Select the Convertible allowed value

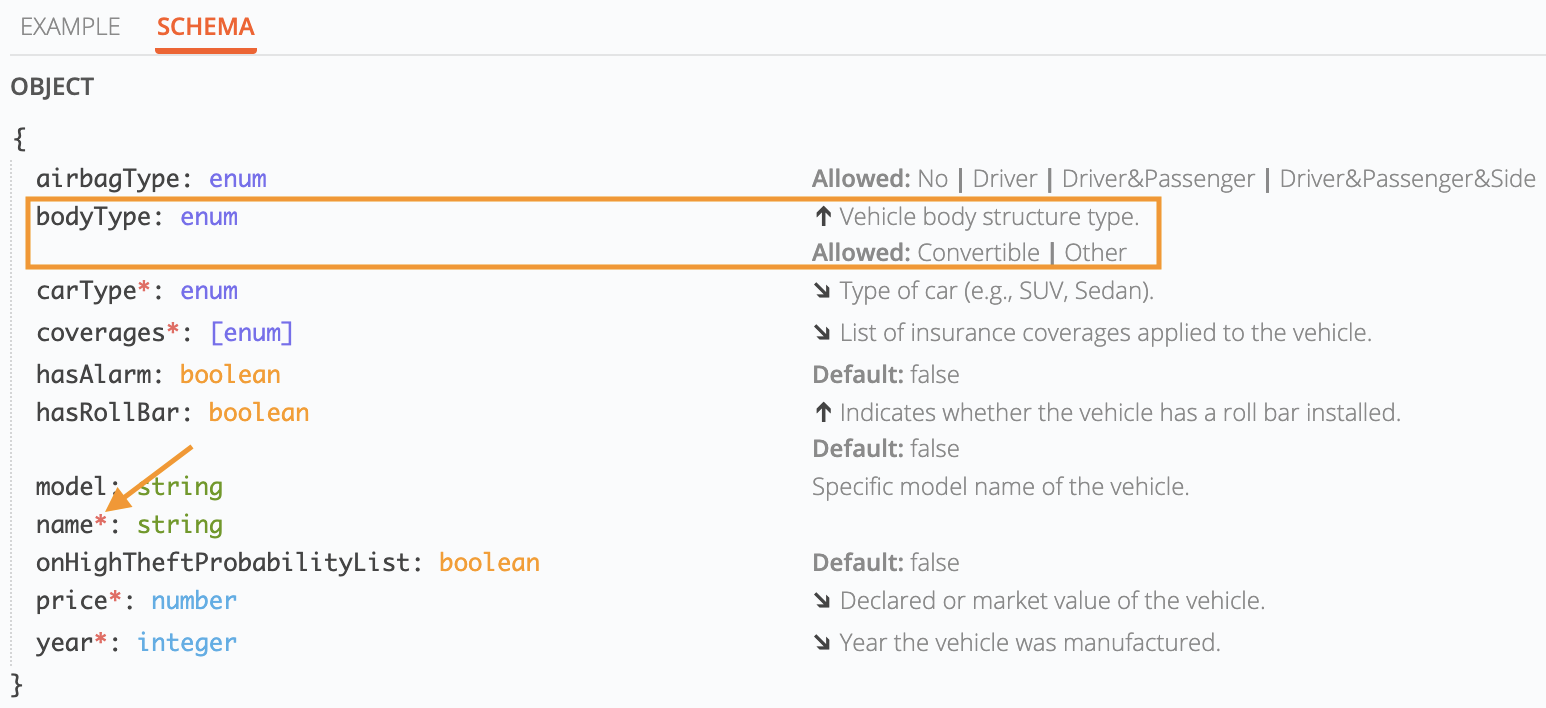pyautogui.click(x=978, y=253)
